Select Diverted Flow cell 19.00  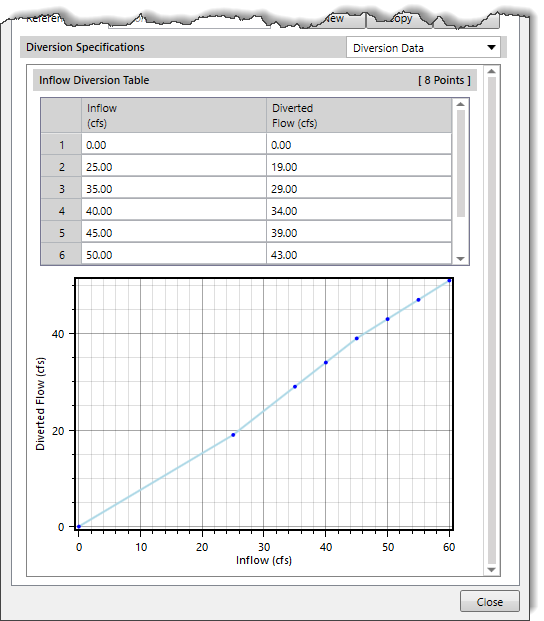pyautogui.click(x=359, y=167)
